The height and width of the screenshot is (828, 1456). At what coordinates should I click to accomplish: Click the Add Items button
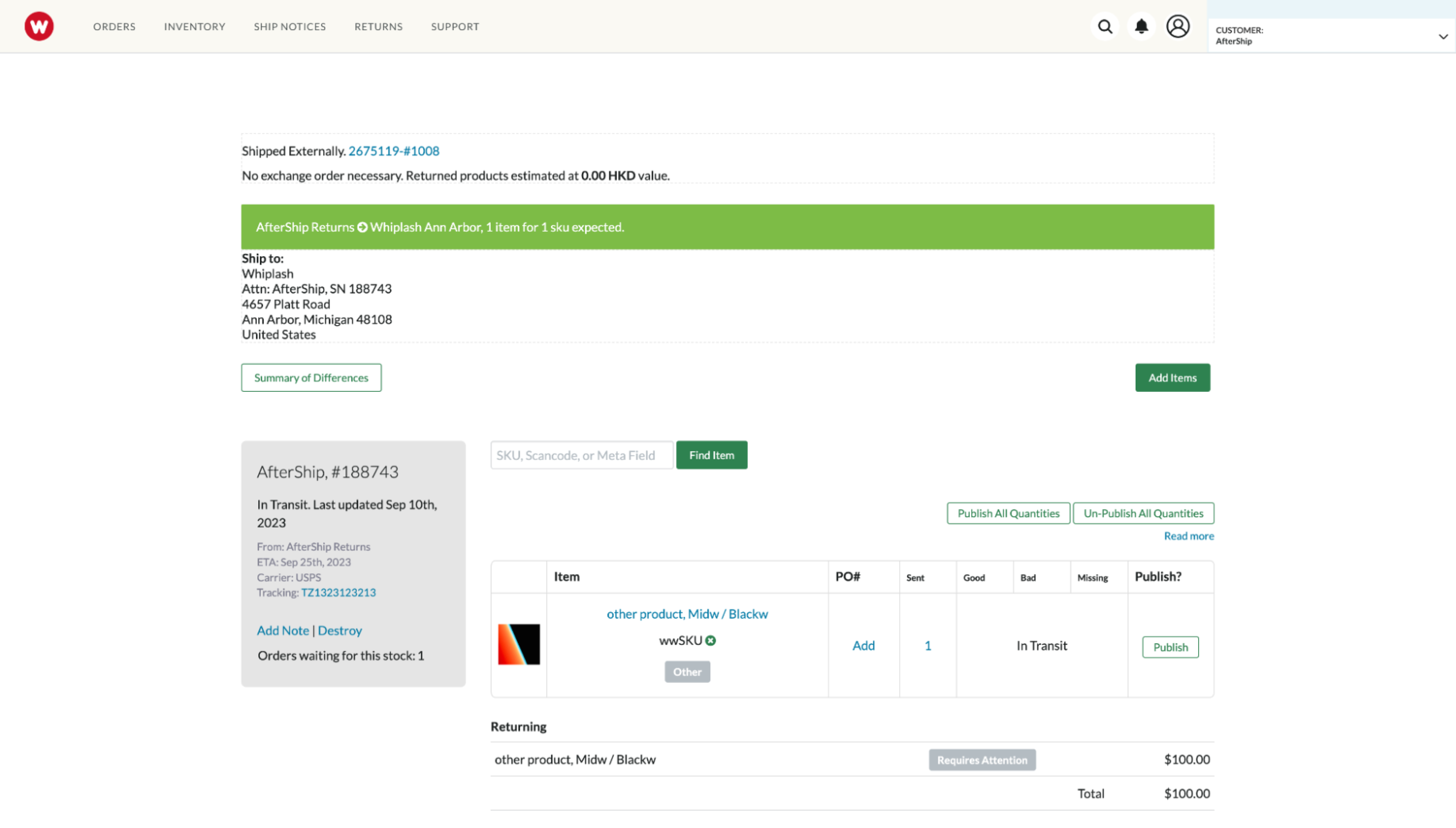point(1172,378)
